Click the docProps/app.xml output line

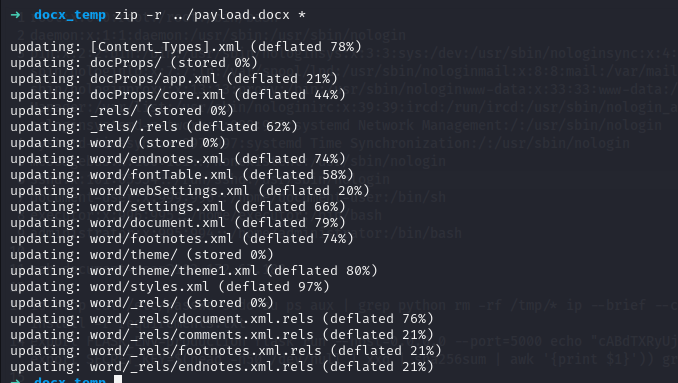pyautogui.click(x=174, y=79)
